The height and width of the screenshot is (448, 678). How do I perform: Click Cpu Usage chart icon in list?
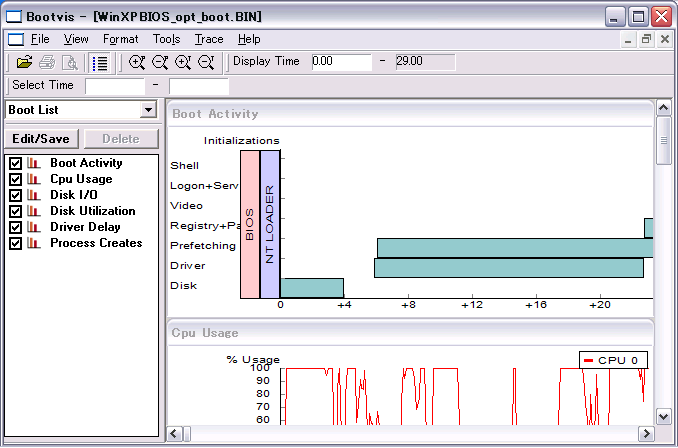(x=34, y=179)
